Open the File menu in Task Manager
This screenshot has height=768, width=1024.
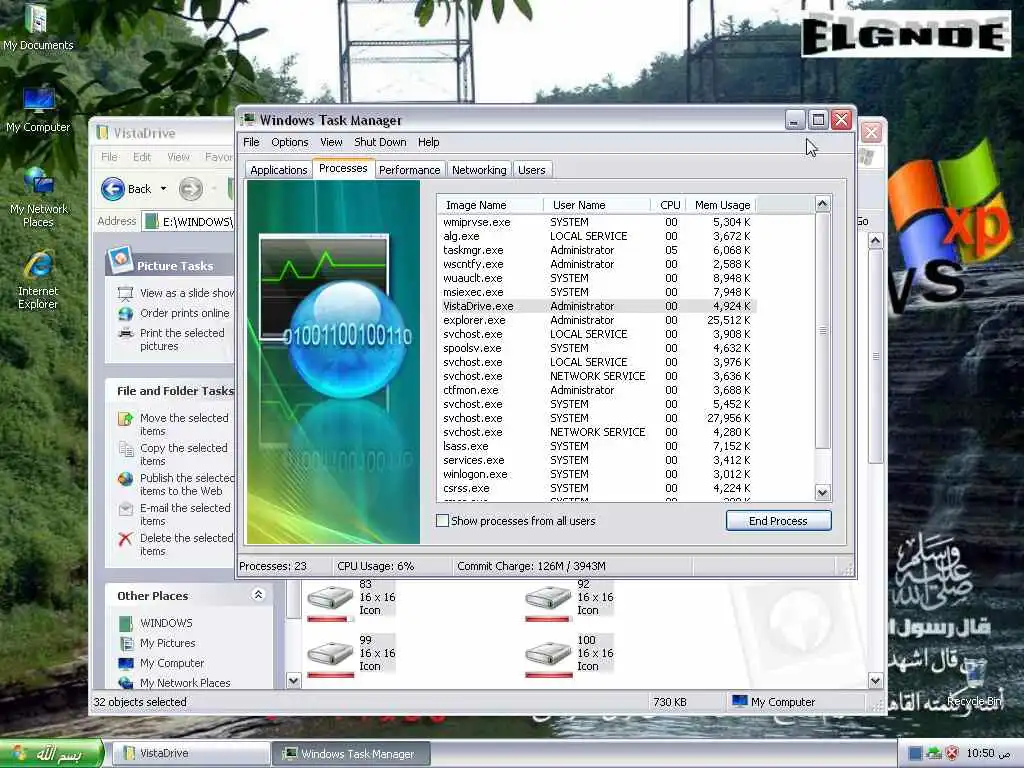click(x=251, y=142)
